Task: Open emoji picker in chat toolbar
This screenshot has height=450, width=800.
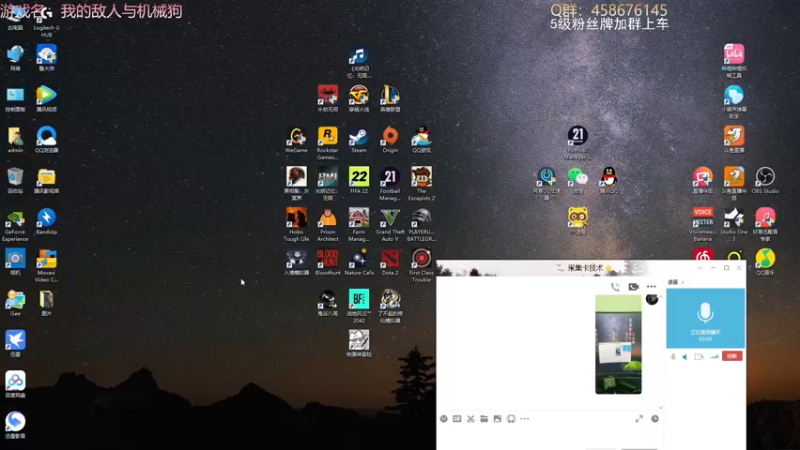Action: coord(444,419)
